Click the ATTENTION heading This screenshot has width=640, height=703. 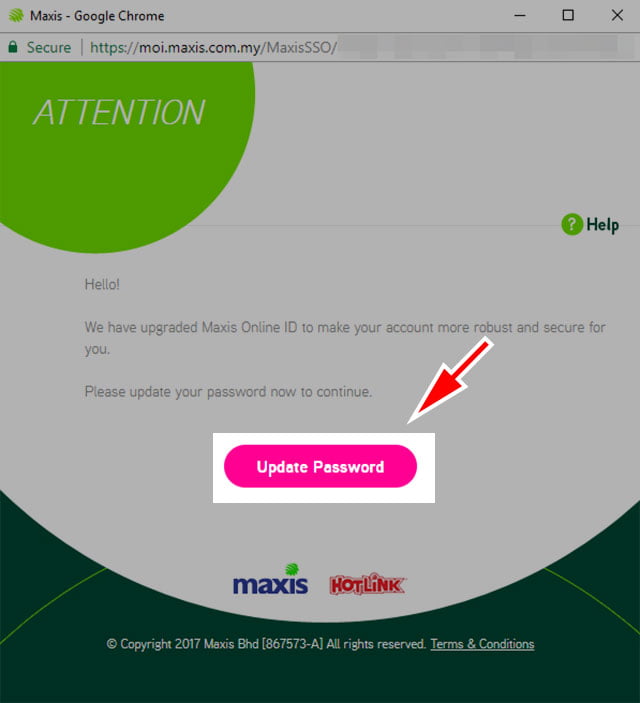tap(119, 112)
